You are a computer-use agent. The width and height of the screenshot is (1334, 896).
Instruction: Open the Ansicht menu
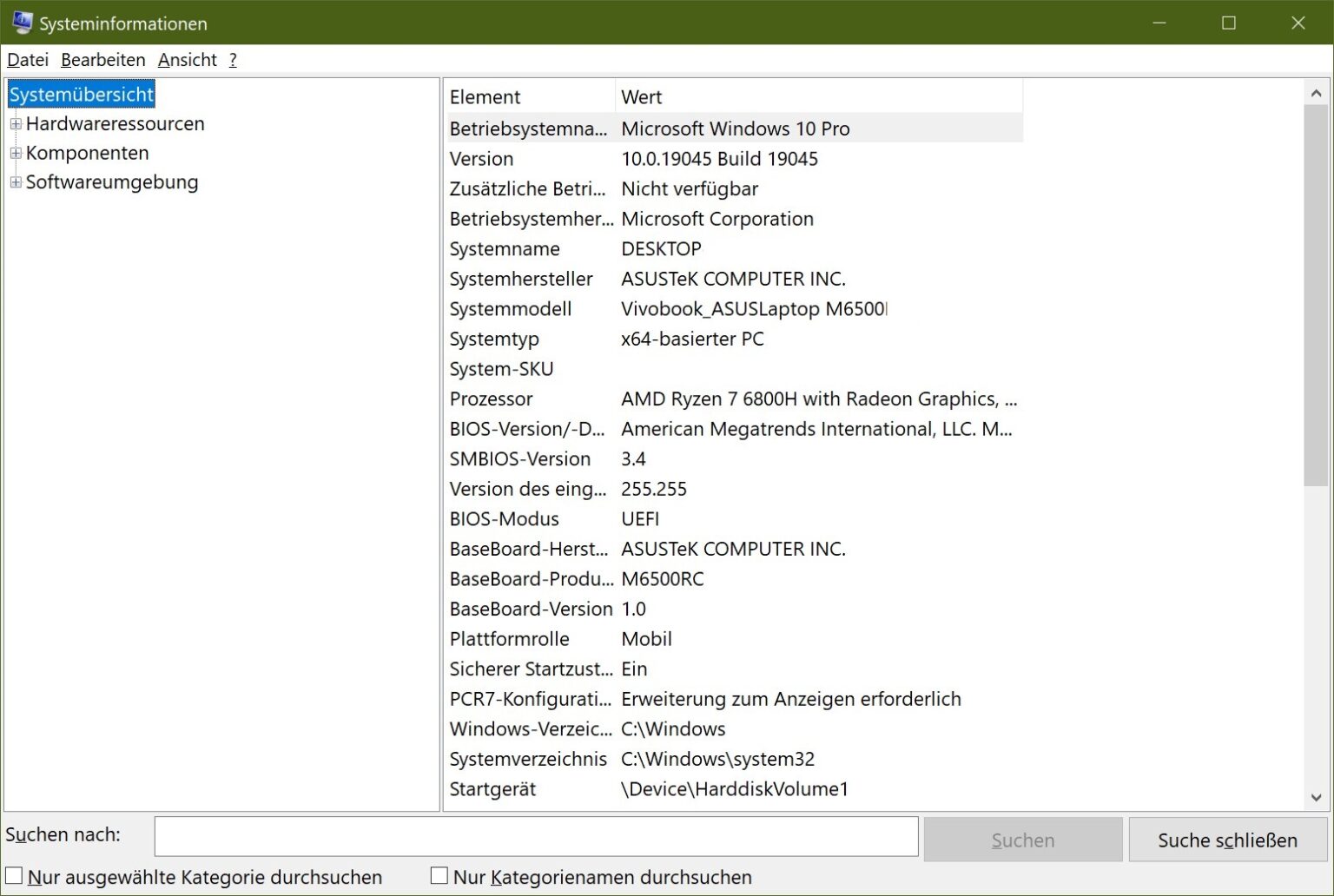187,59
